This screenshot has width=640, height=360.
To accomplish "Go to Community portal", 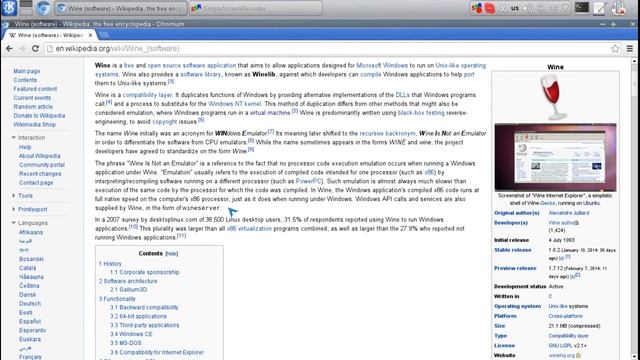I will click(x=42, y=165).
